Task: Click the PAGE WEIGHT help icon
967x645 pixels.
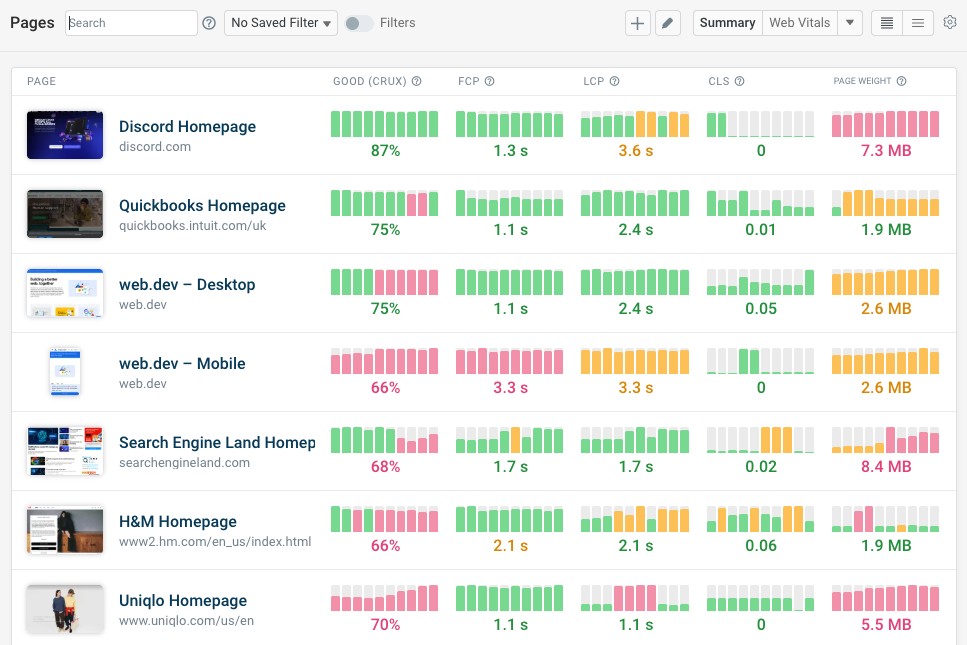Action: coord(902,82)
